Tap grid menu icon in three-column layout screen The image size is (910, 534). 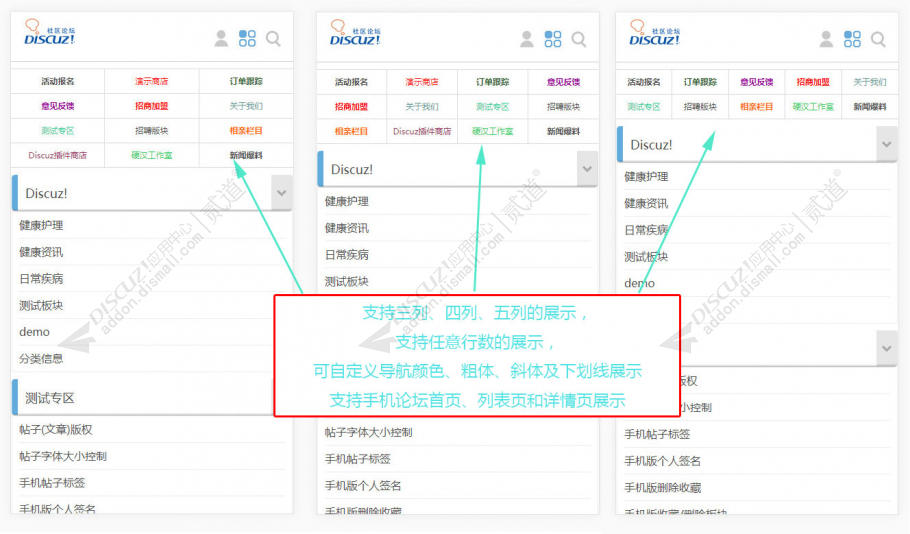(x=247, y=39)
